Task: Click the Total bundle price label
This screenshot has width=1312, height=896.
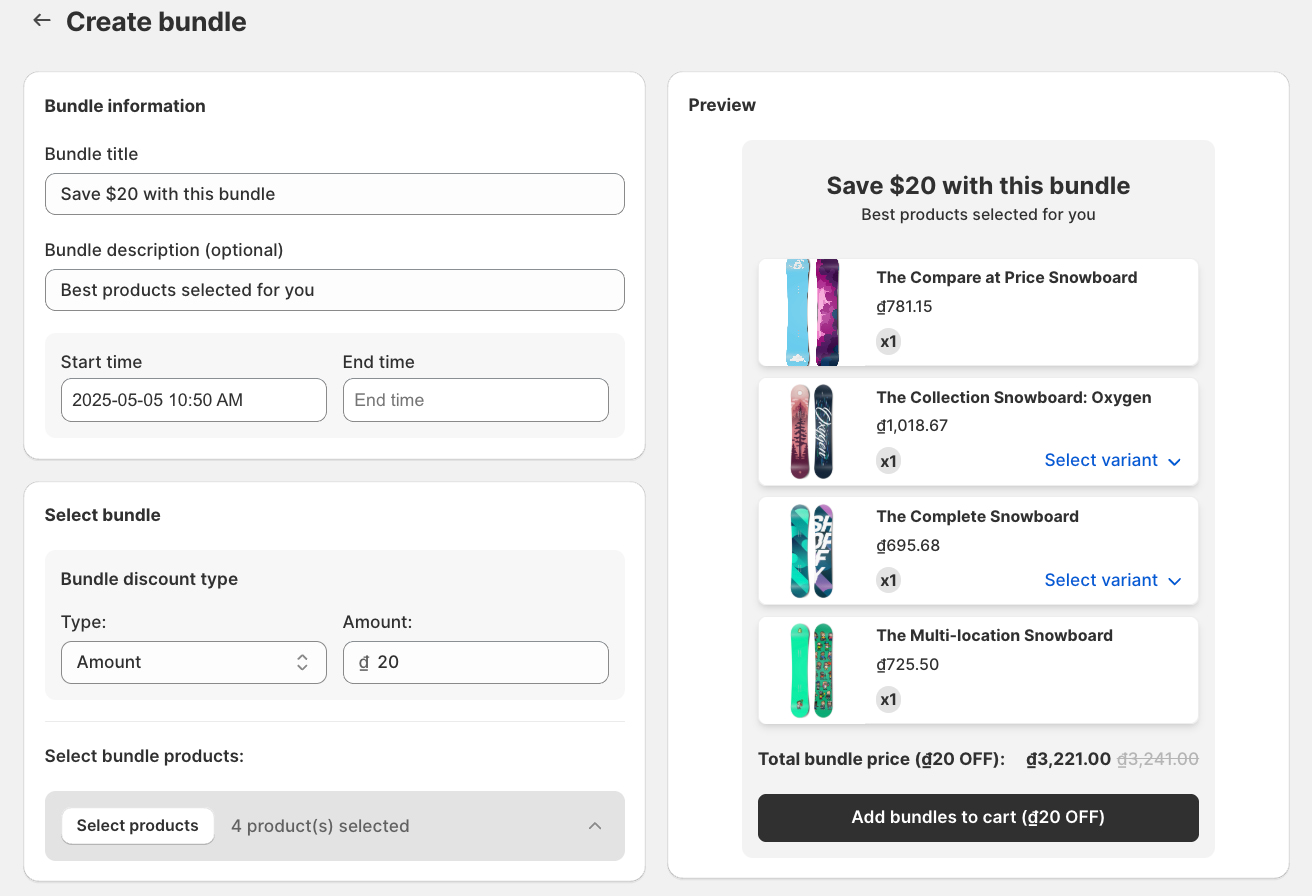Action: 881,759
